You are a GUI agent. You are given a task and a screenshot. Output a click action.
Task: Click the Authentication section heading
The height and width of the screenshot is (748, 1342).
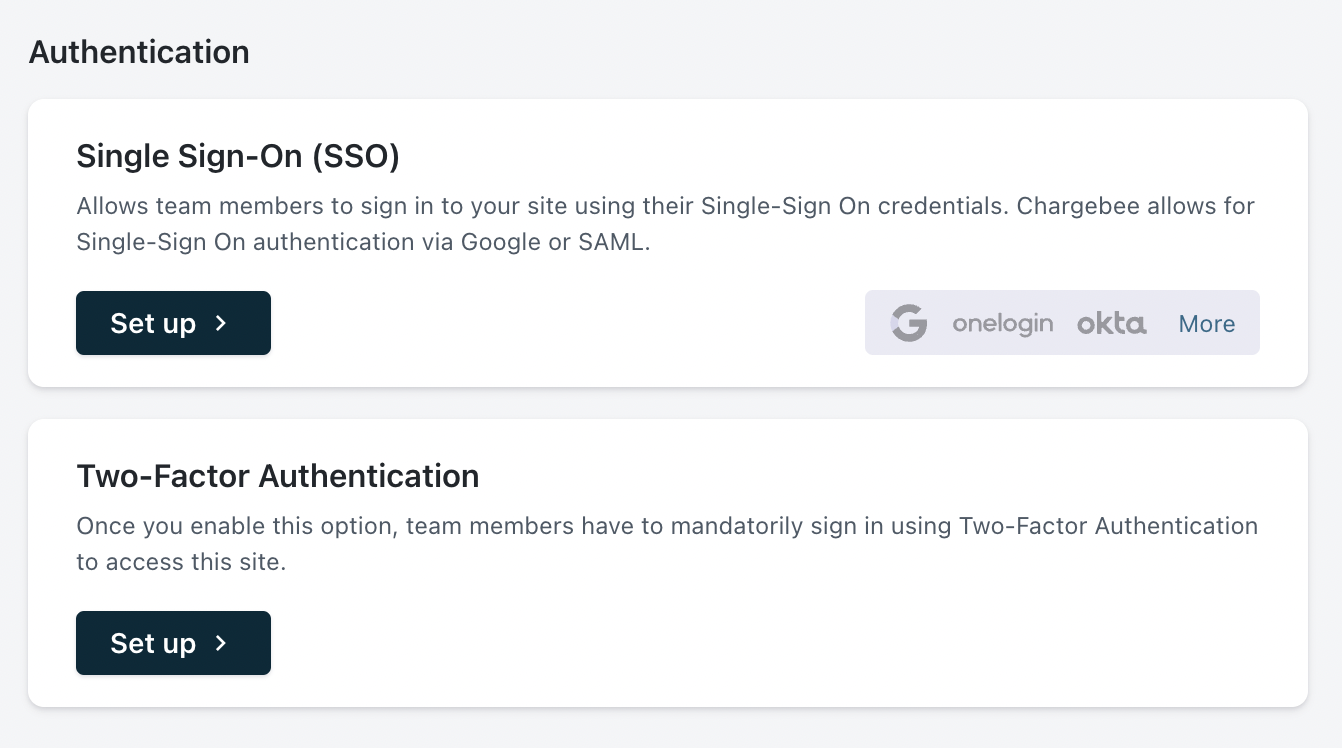point(139,52)
